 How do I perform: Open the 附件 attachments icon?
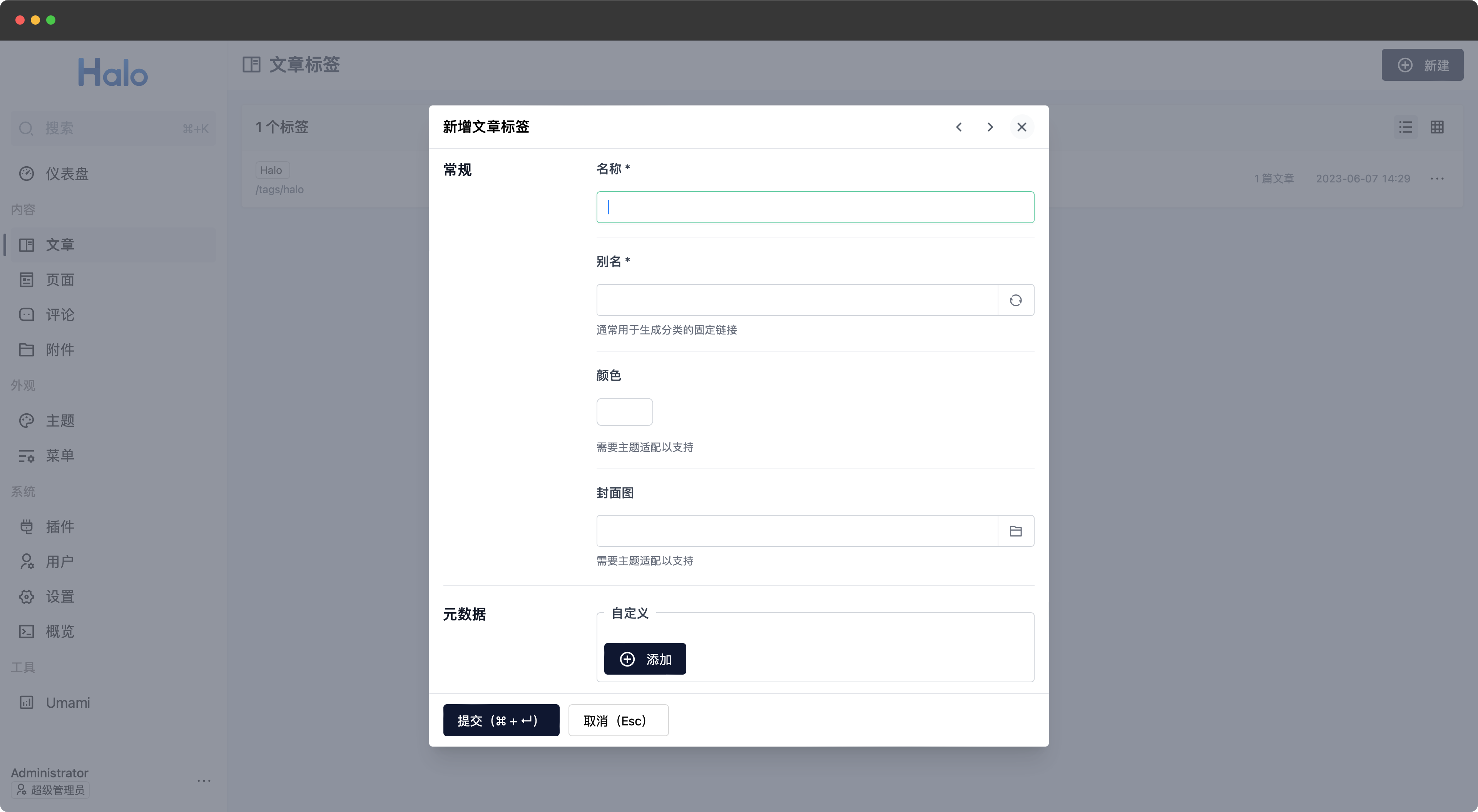tap(27, 349)
